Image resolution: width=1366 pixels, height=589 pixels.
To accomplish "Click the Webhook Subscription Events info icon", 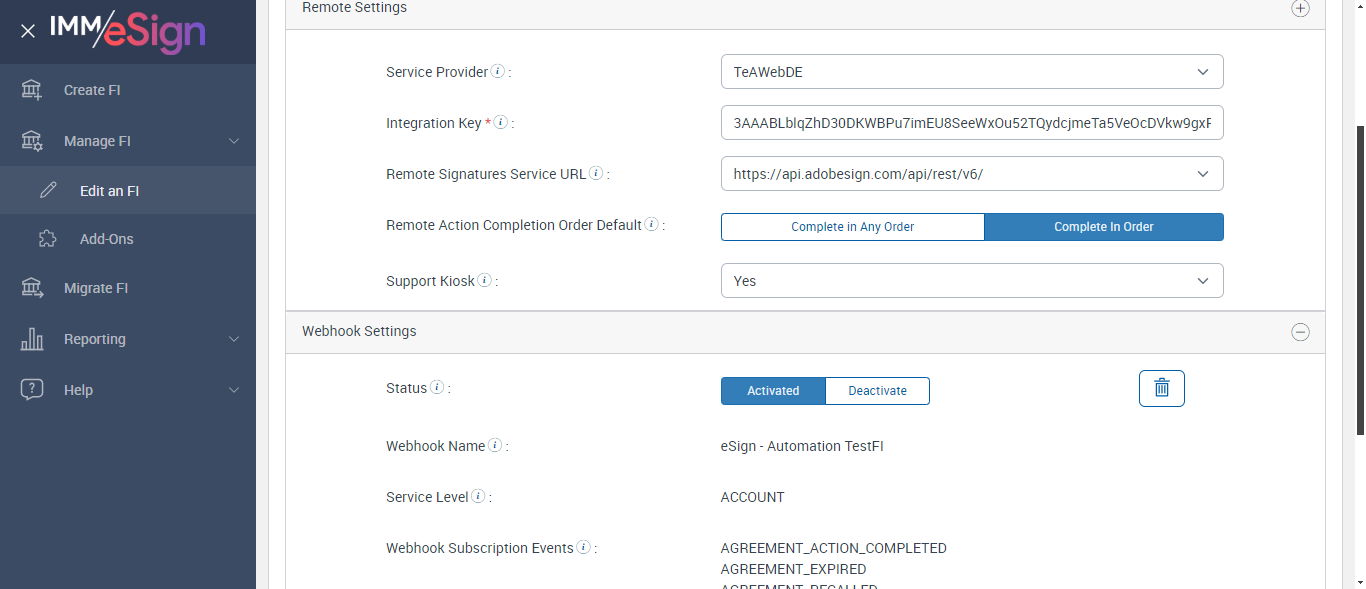I will click(584, 548).
